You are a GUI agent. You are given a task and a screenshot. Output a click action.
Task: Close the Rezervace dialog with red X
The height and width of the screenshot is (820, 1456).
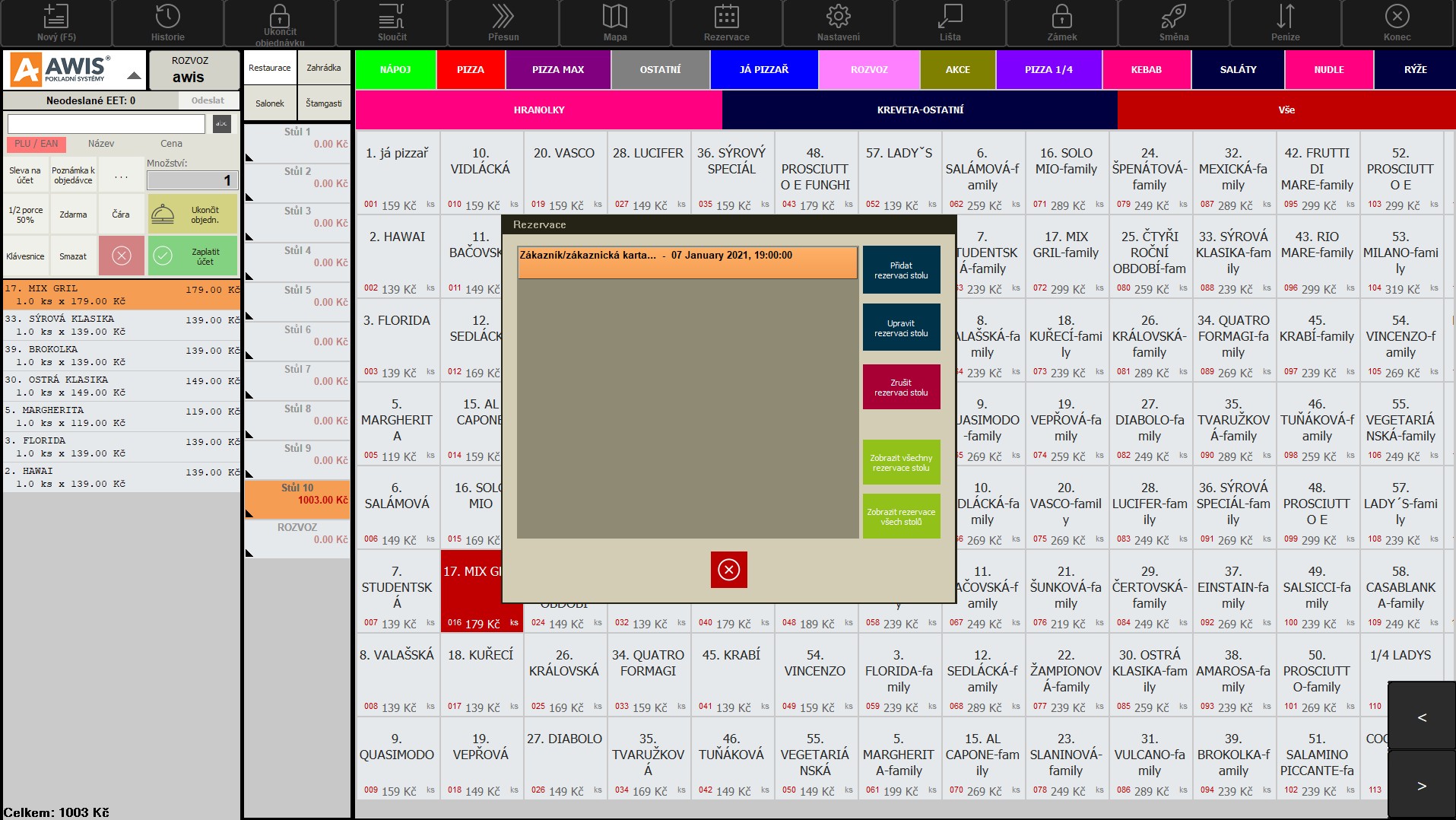pos(728,570)
